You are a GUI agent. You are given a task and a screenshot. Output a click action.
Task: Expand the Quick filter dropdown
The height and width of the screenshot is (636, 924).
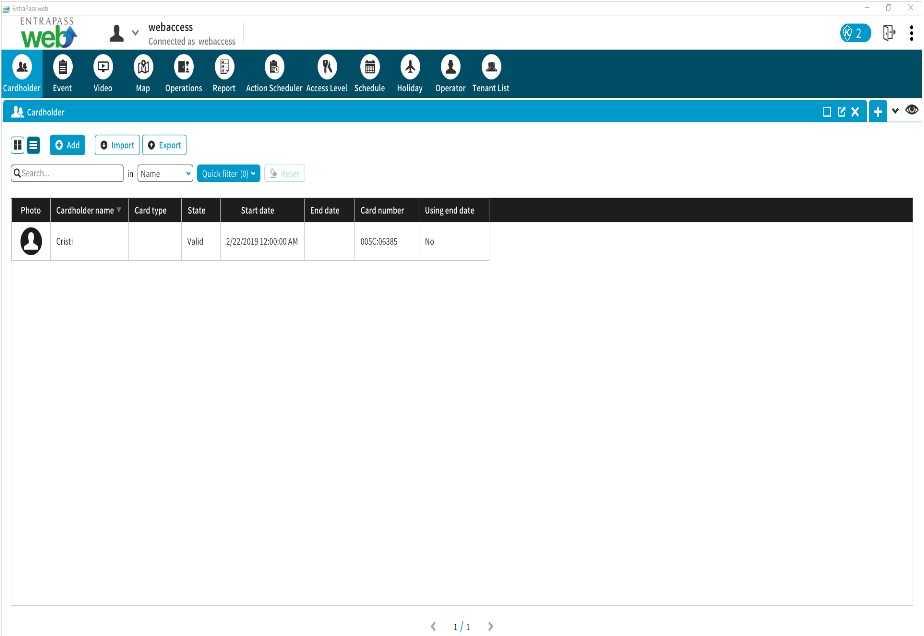(x=229, y=173)
